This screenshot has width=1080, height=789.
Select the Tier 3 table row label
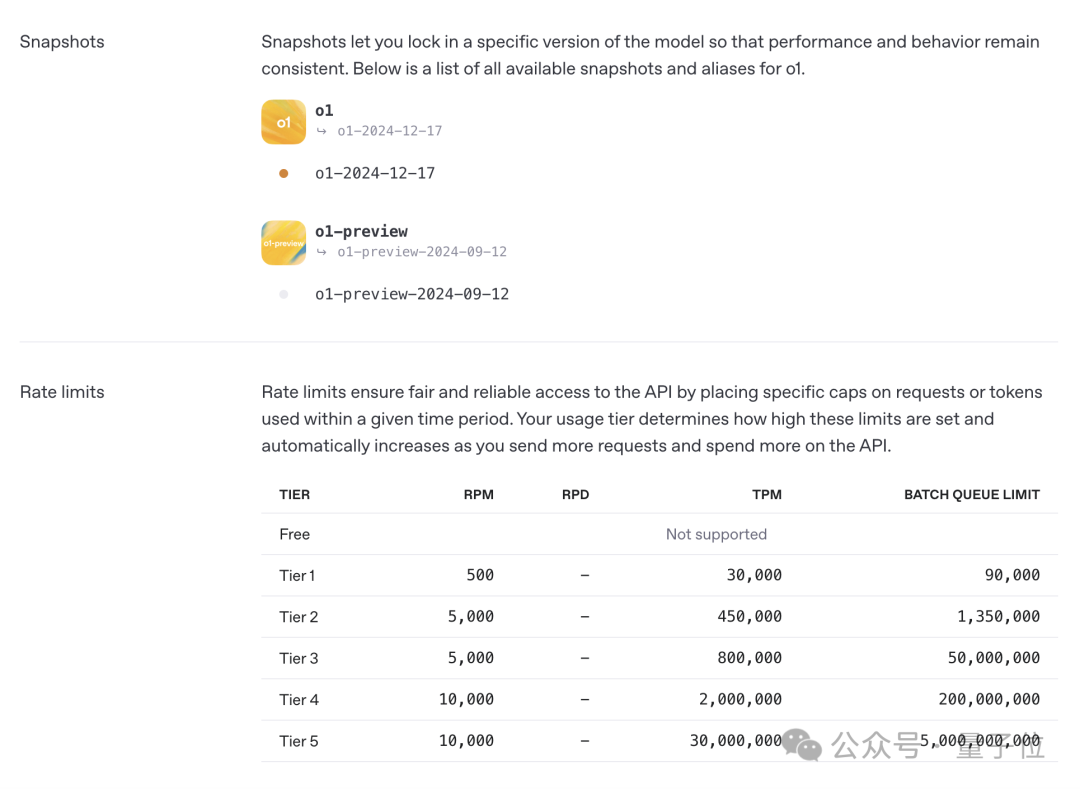298,658
